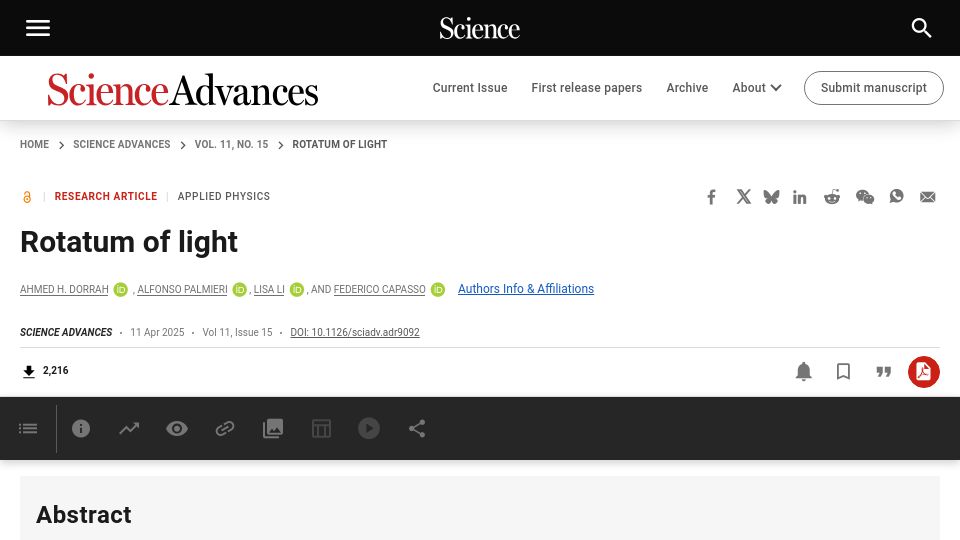Click the open access lock icon

tap(27, 197)
